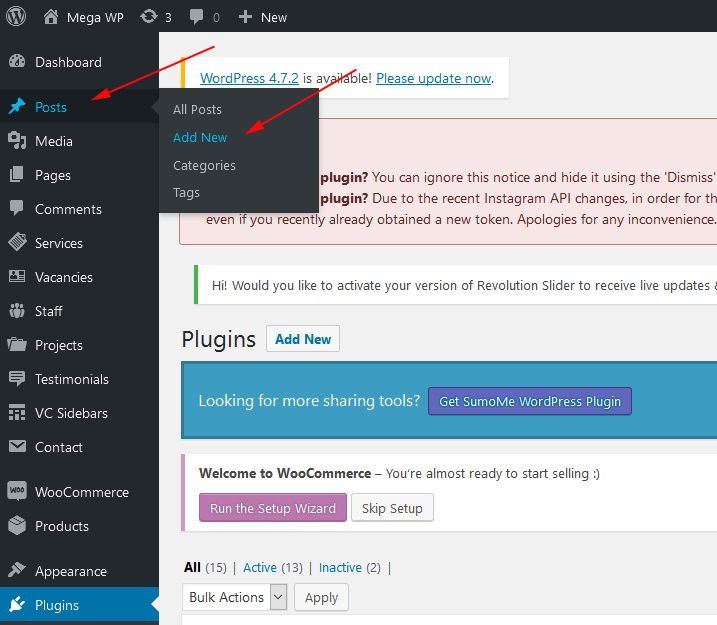The height and width of the screenshot is (625, 717).
Task: Click the Posts pushpin icon
Action: click(x=17, y=107)
